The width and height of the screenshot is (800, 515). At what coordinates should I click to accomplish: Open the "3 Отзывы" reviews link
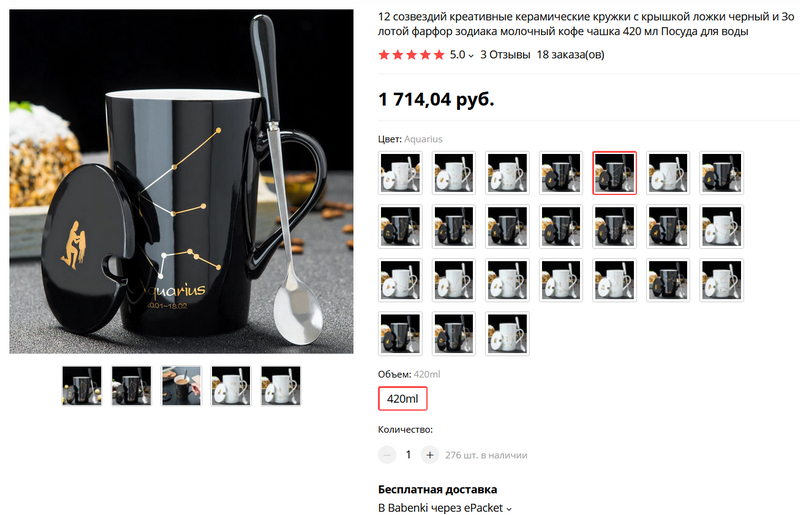pyautogui.click(x=505, y=55)
